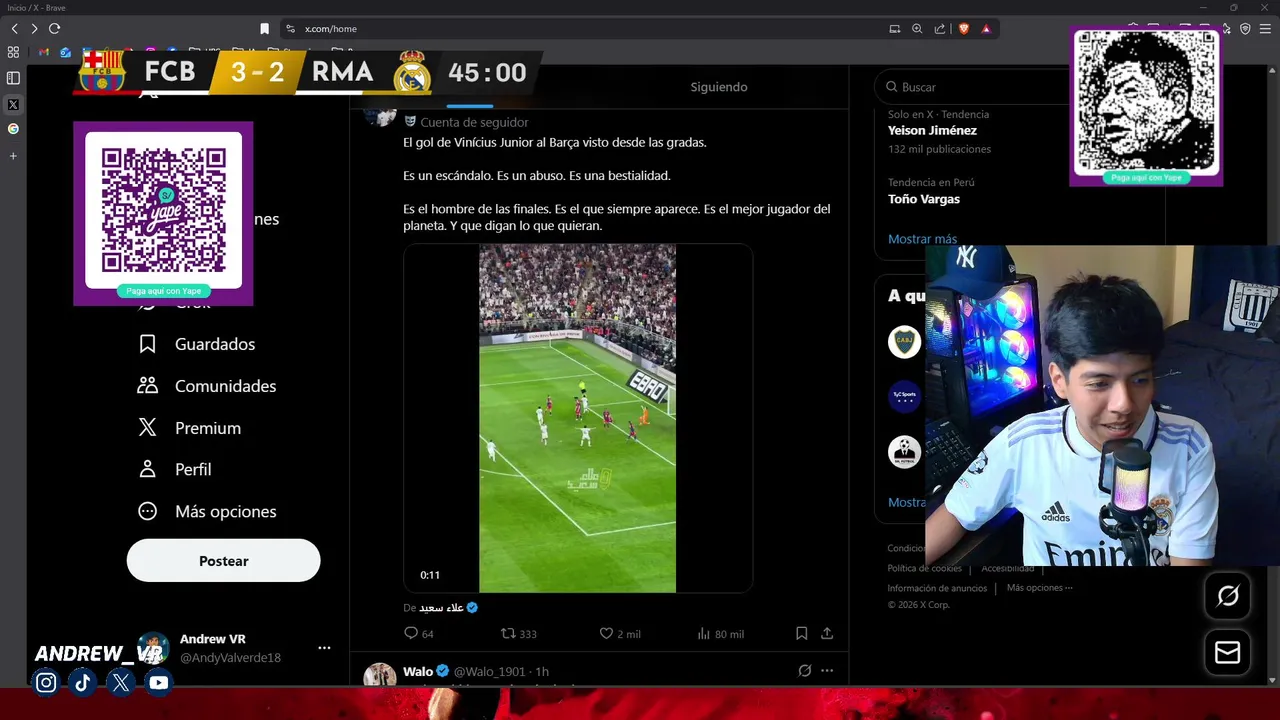Expand the footer Más opciones link
Image resolution: width=1280 pixels, height=720 pixels.
(1039, 588)
